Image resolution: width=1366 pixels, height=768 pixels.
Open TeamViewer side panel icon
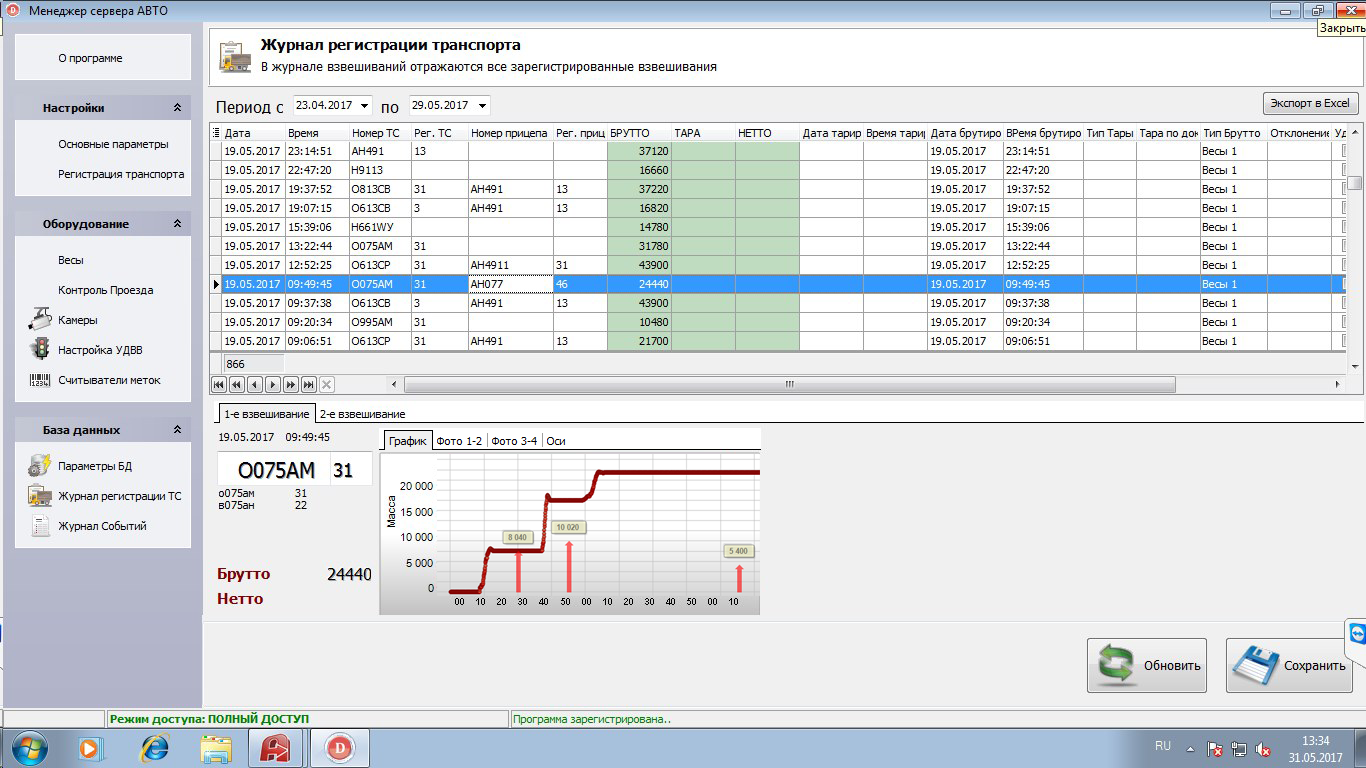tap(1356, 634)
